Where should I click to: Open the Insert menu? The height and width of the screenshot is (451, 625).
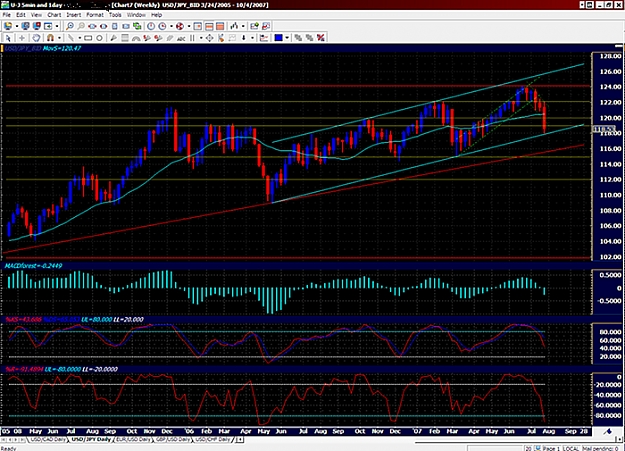tap(74, 15)
